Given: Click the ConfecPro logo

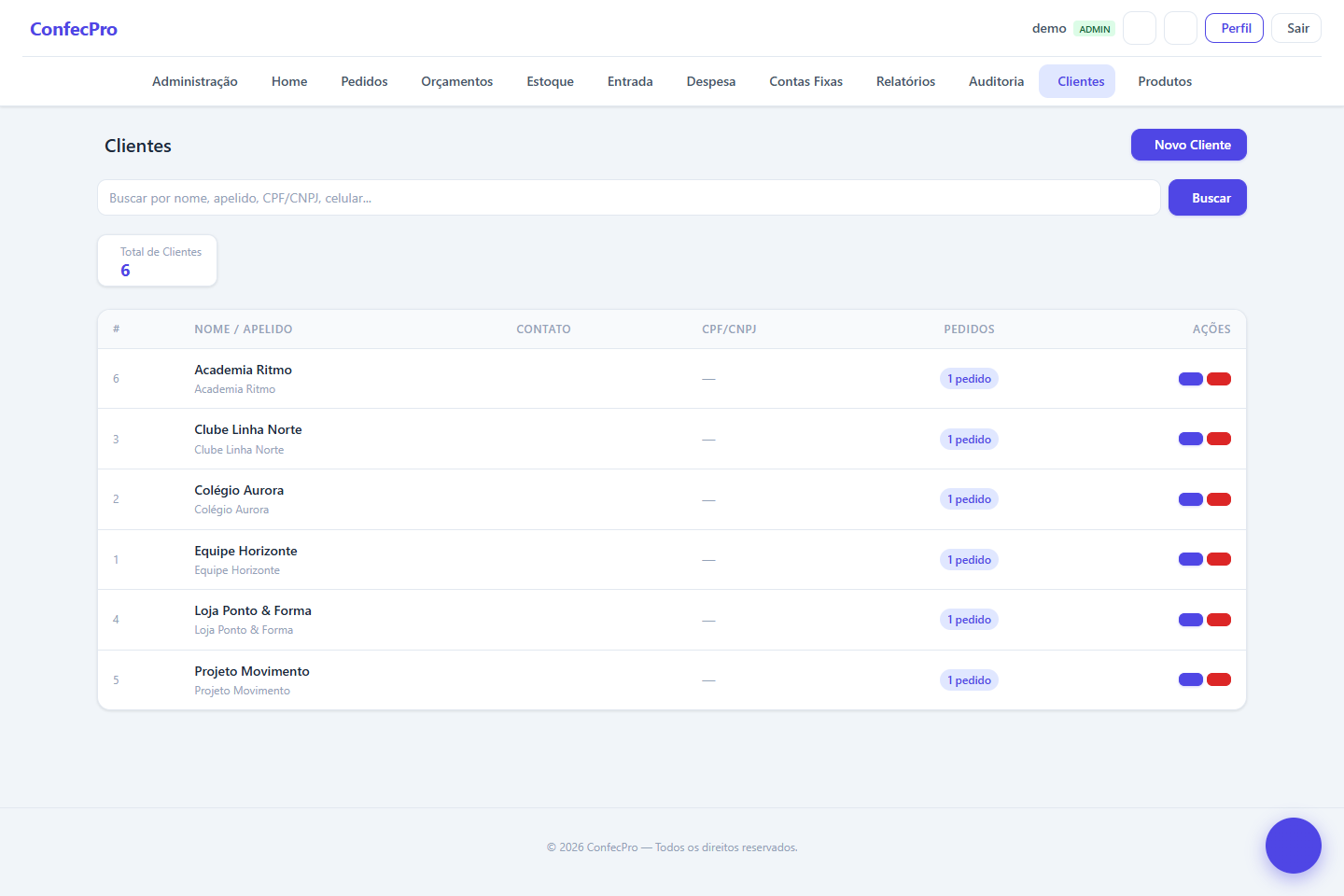Looking at the screenshot, I should point(74,29).
